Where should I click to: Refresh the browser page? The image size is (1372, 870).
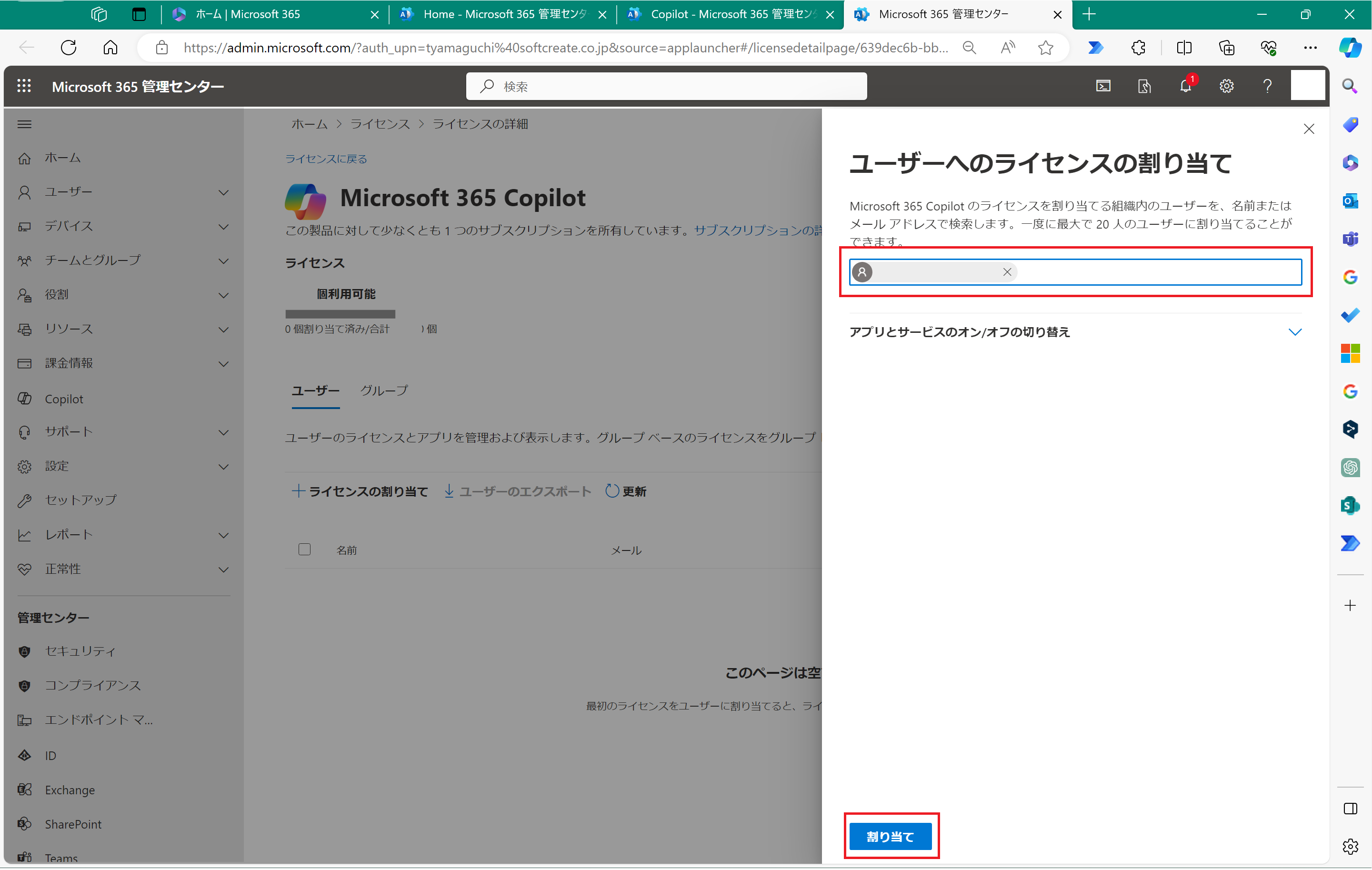[69, 47]
